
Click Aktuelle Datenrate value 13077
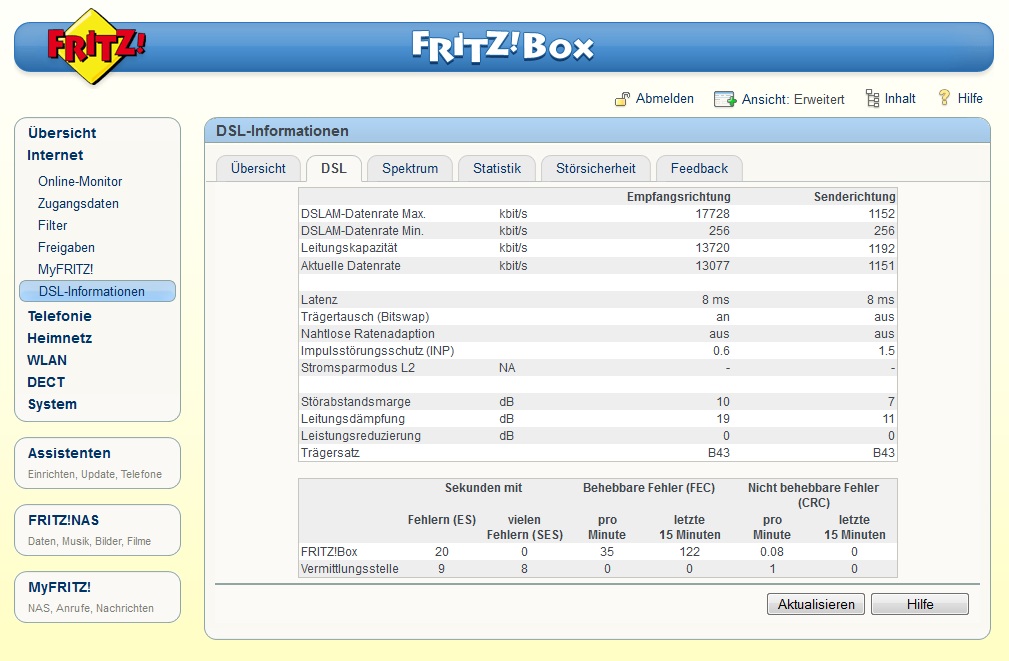click(x=712, y=265)
